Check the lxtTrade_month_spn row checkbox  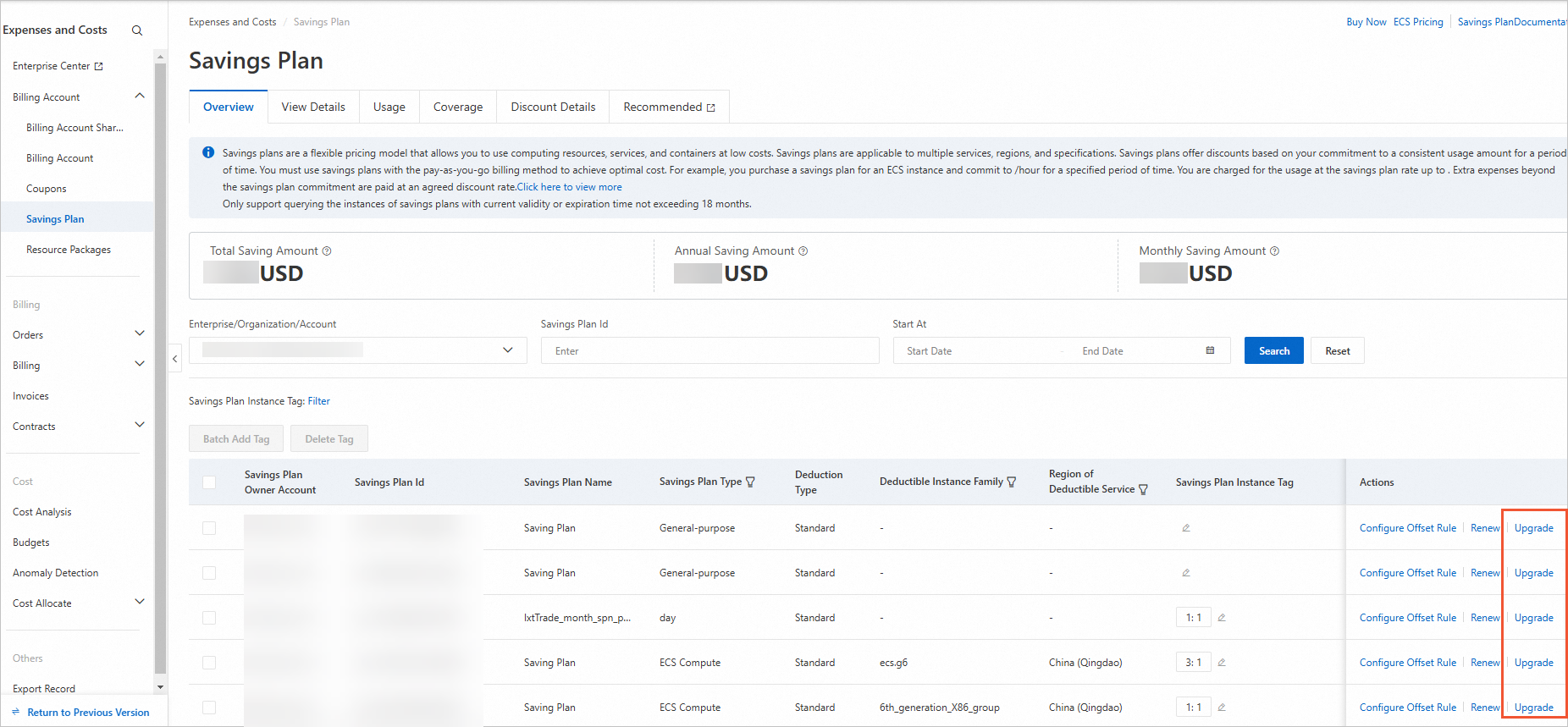(x=209, y=618)
